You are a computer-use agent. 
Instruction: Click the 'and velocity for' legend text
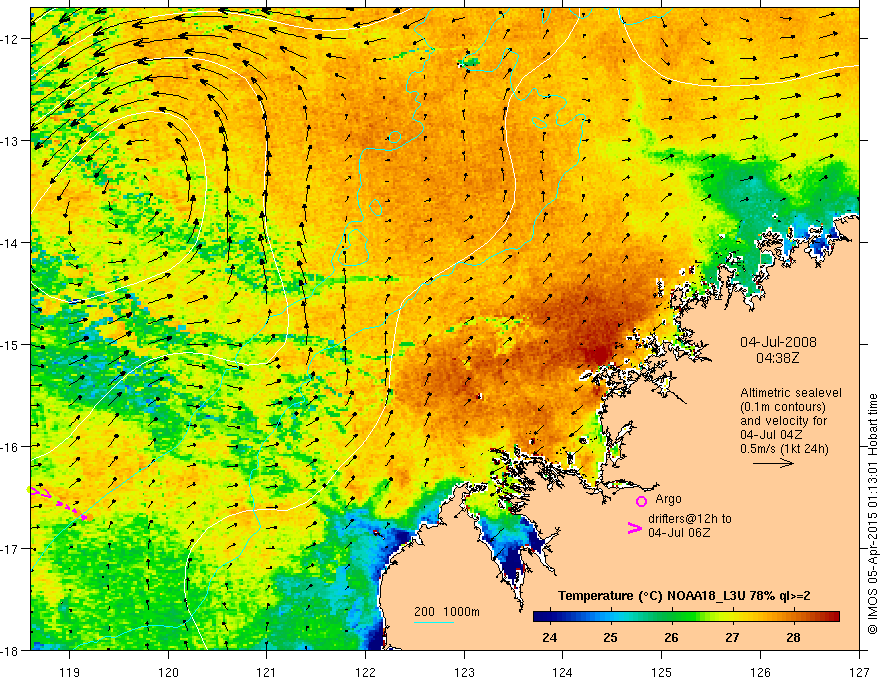click(783, 421)
